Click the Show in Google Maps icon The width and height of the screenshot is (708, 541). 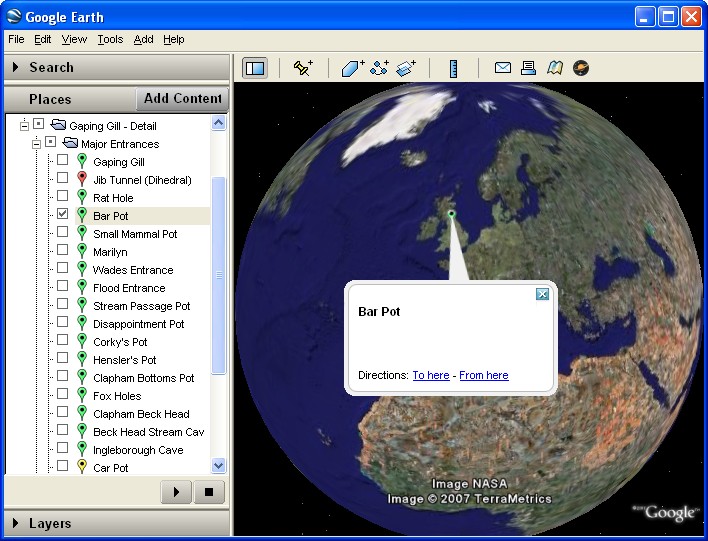[555, 68]
